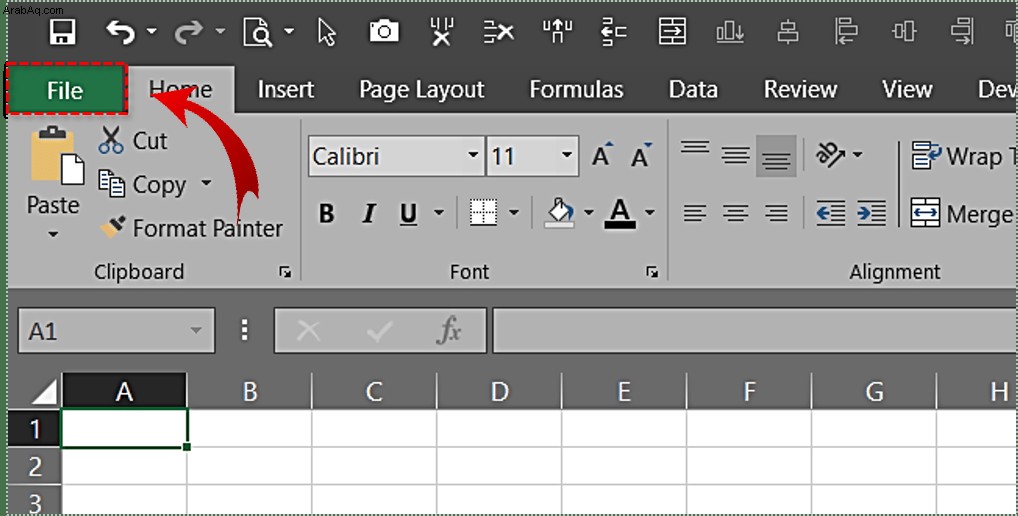Open the Font Color dropdown arrow
Image resolution: width=1018 pixels, height=516 pixels.
[650, 212]
